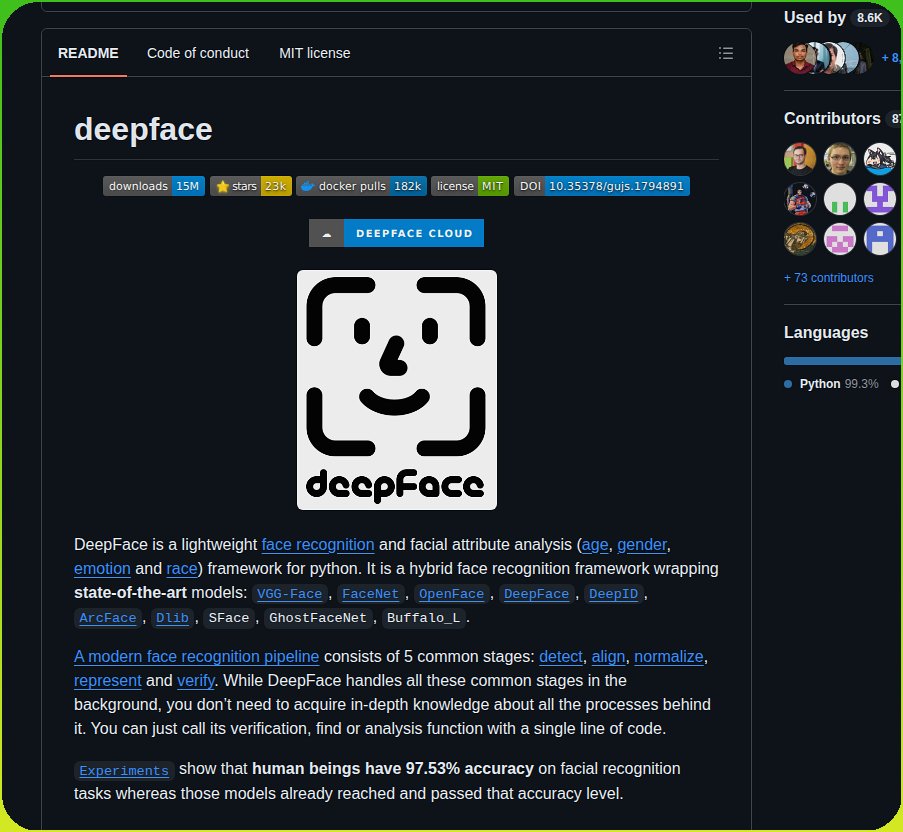The width and height of the screenshot is (903, 832).
Task: Click the Languages section heading
Action: tap(825, 332)
